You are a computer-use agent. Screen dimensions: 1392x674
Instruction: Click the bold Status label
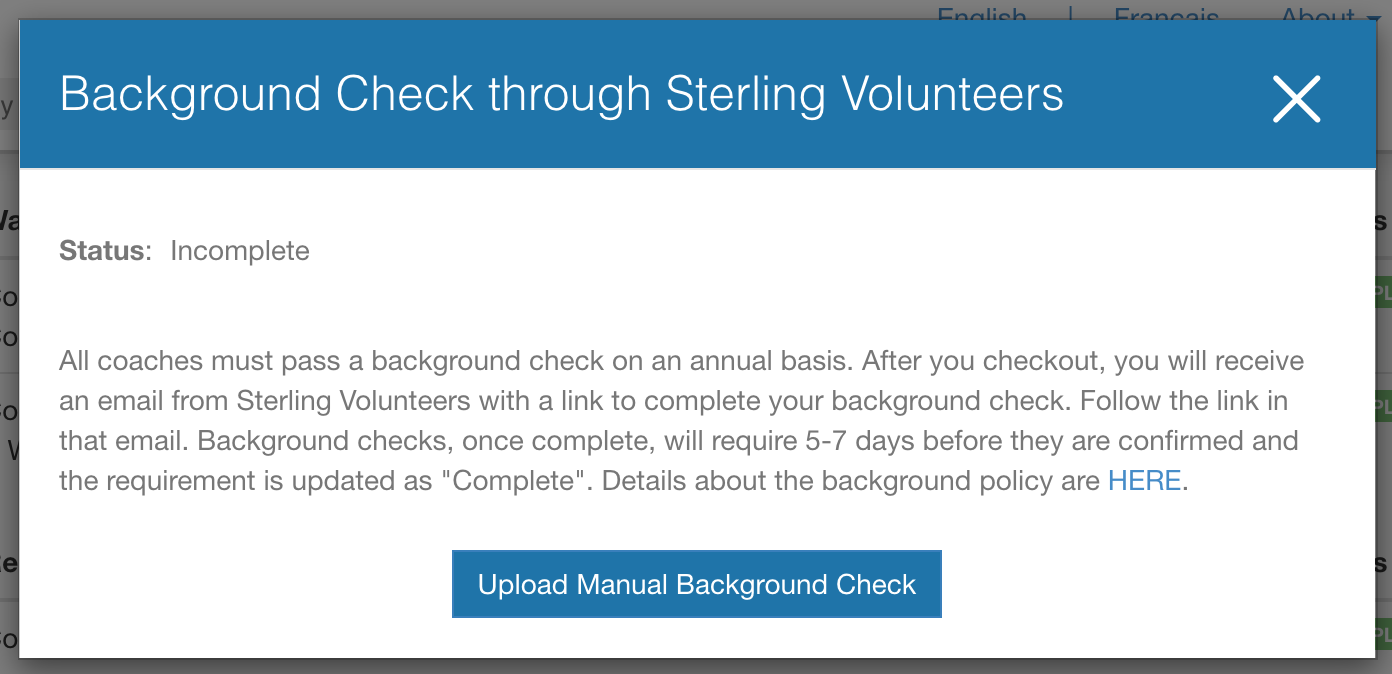(x=102, y=250)
